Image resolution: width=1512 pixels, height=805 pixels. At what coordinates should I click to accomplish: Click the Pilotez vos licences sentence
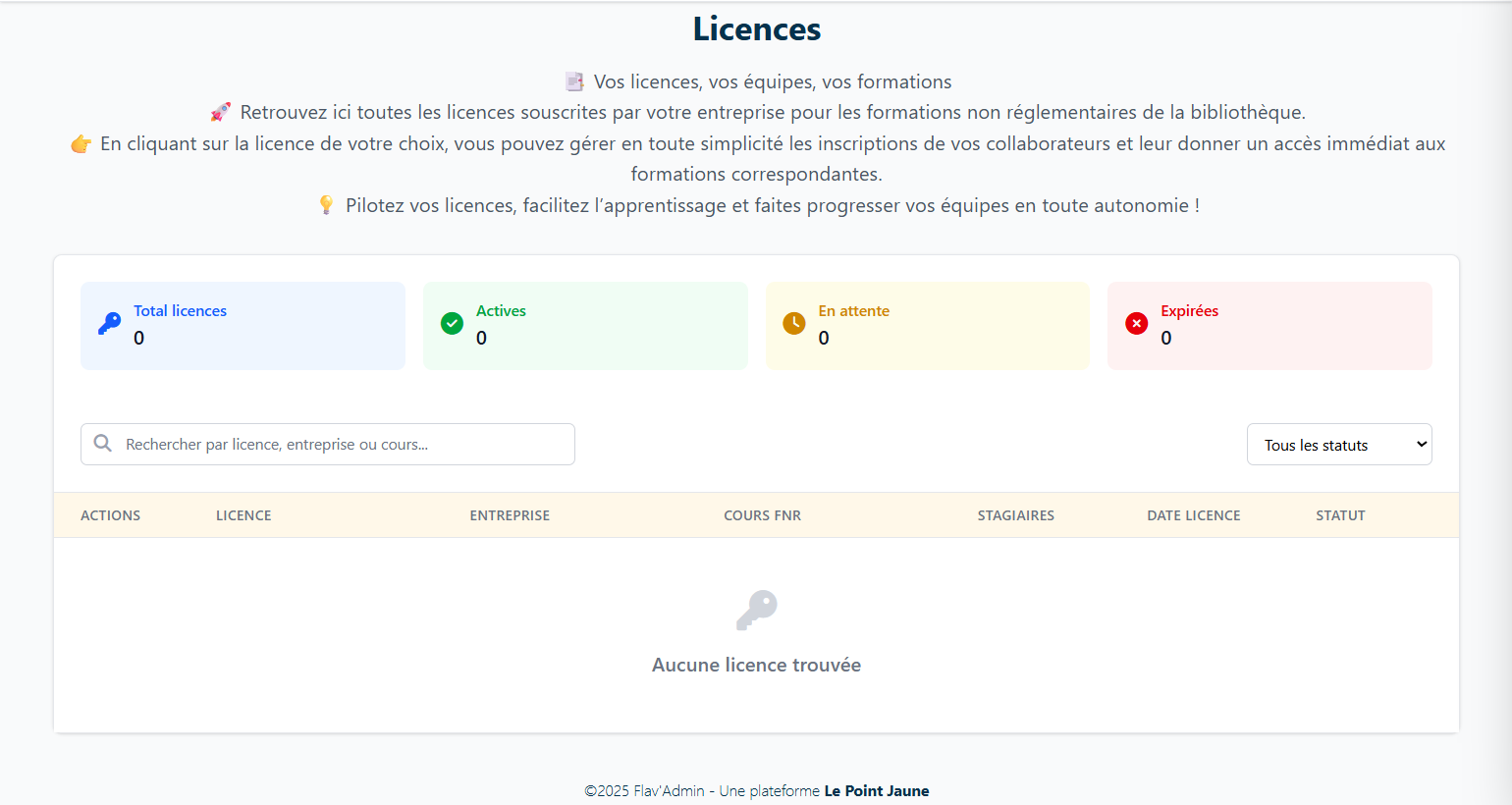click(x=773, y=205)
